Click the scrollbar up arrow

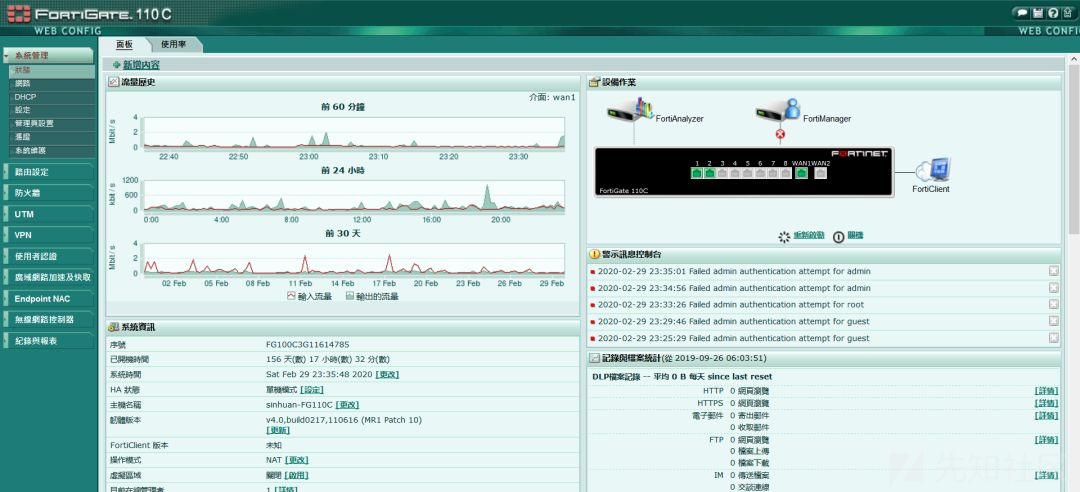pos(1074,61)
